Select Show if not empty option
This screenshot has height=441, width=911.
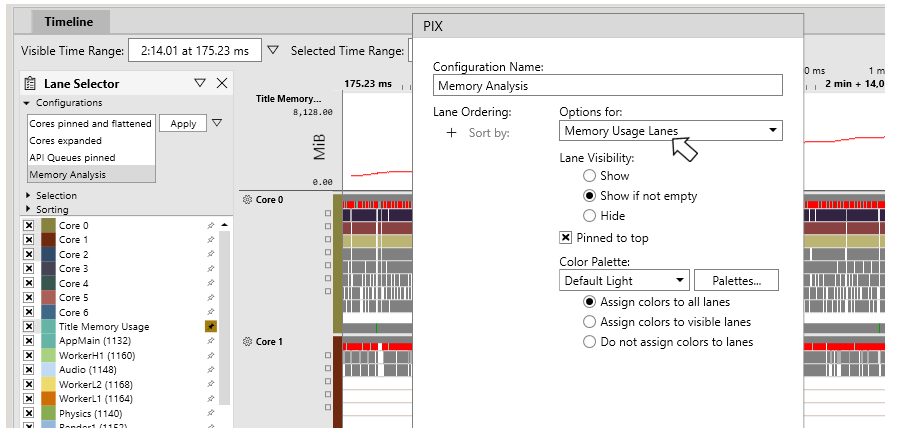coord(589,196)
